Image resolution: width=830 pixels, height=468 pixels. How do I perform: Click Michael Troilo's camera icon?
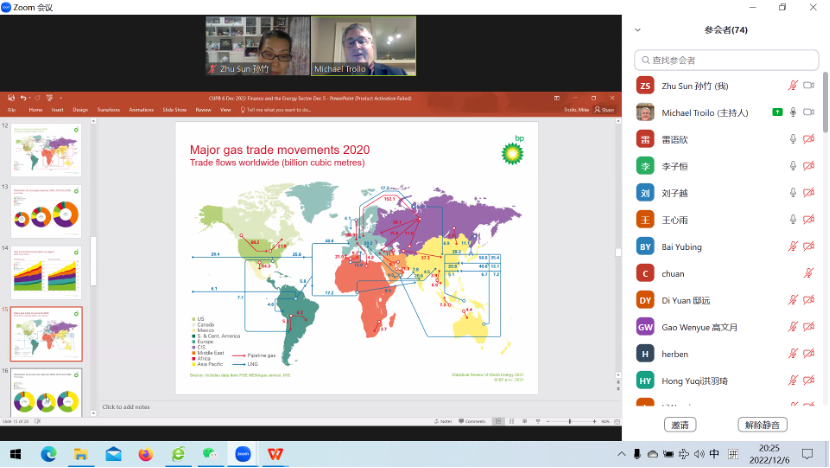809,112
